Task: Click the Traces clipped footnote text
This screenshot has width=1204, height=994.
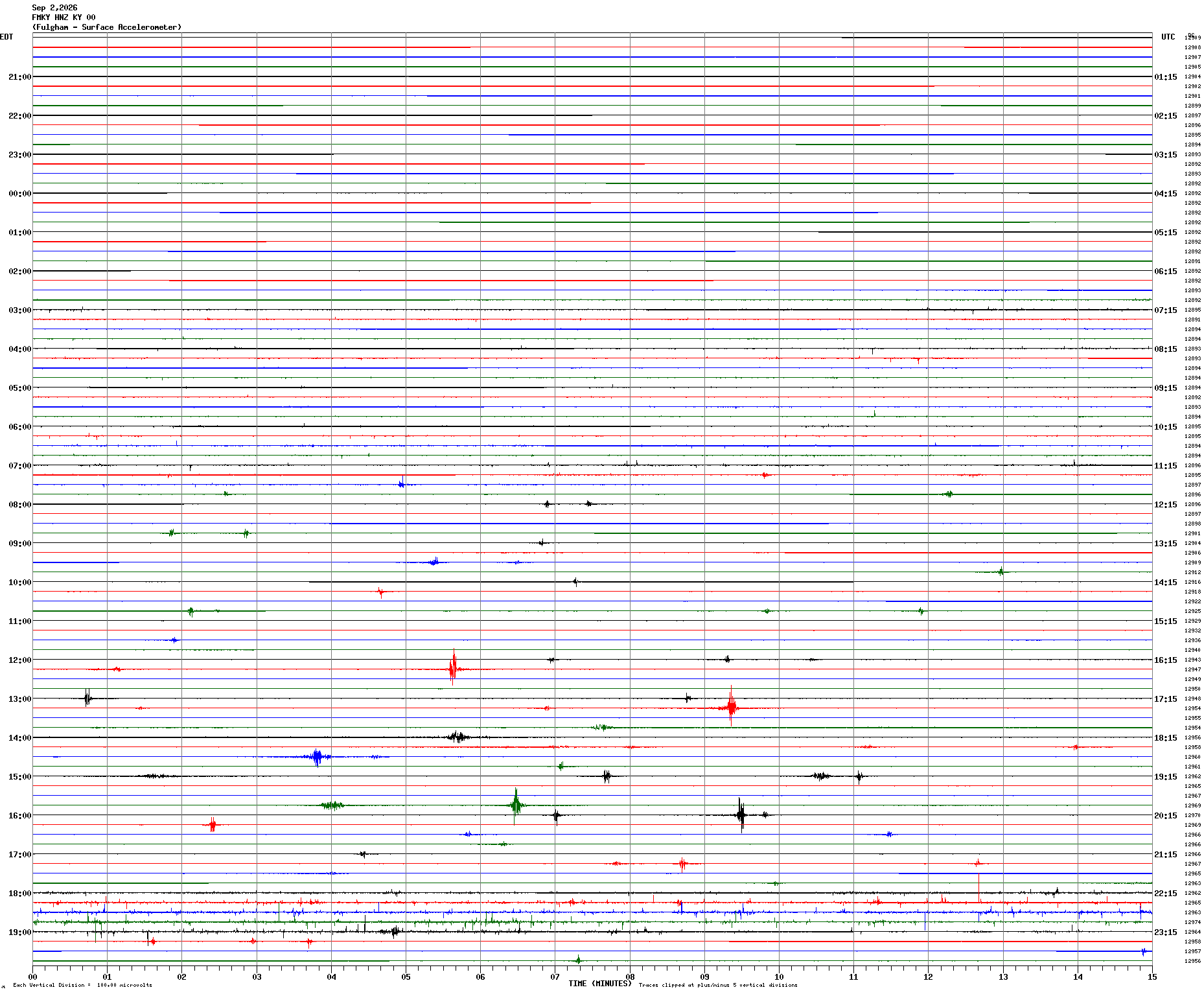Action: click(x=718, y=985)
